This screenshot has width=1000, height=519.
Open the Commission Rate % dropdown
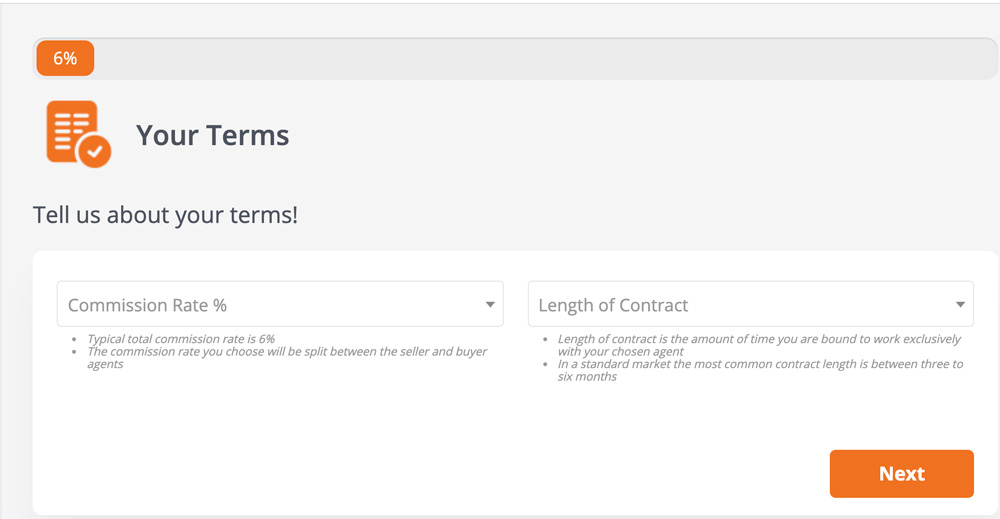pos(279,304)
